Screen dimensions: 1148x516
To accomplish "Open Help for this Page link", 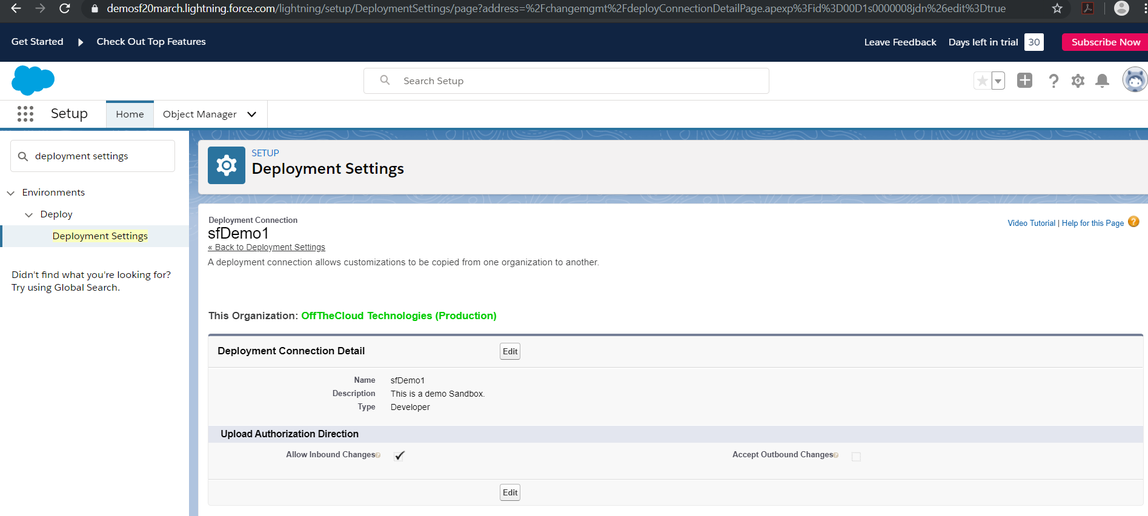I will [1092, 223].
